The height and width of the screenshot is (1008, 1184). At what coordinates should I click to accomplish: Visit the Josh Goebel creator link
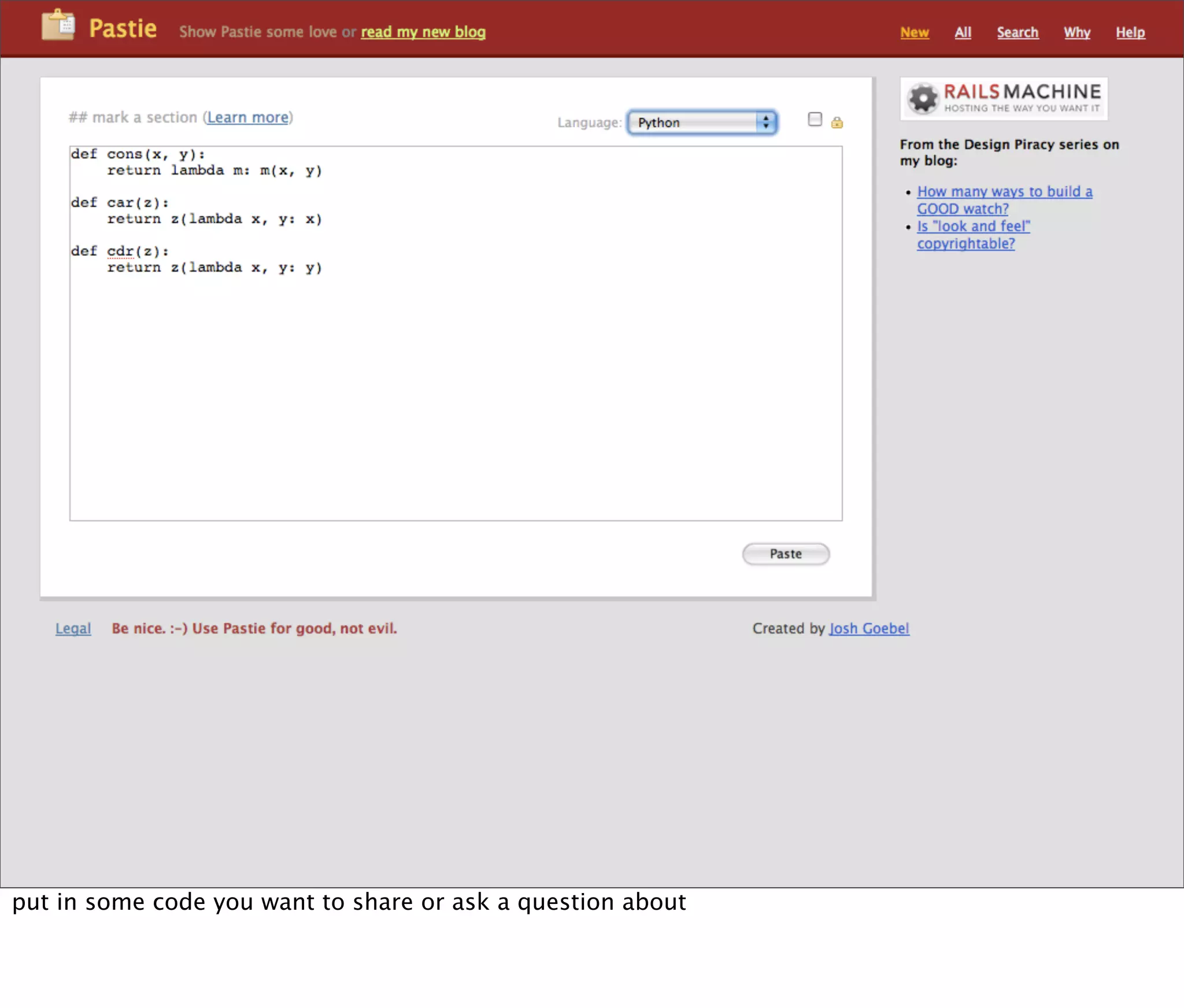[869, 628]
